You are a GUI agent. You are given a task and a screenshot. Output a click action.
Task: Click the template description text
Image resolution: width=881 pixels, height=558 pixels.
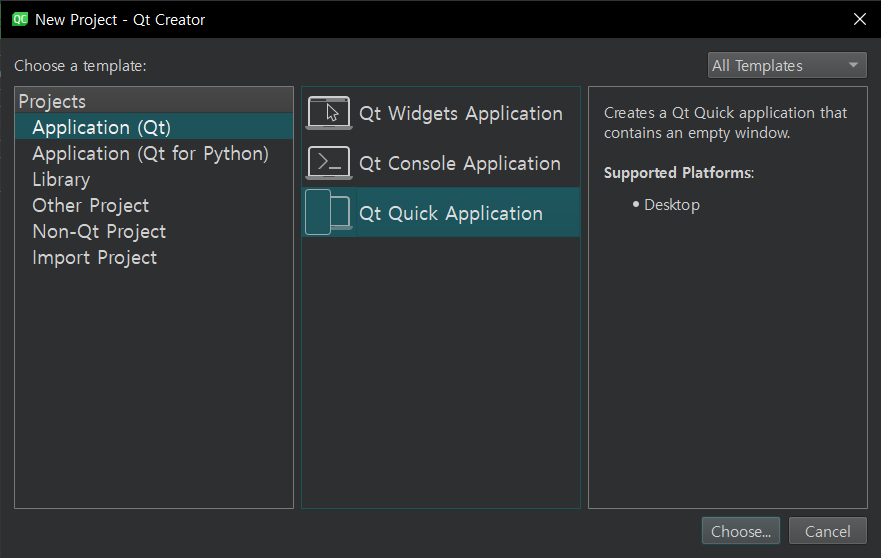click(725, 123)
